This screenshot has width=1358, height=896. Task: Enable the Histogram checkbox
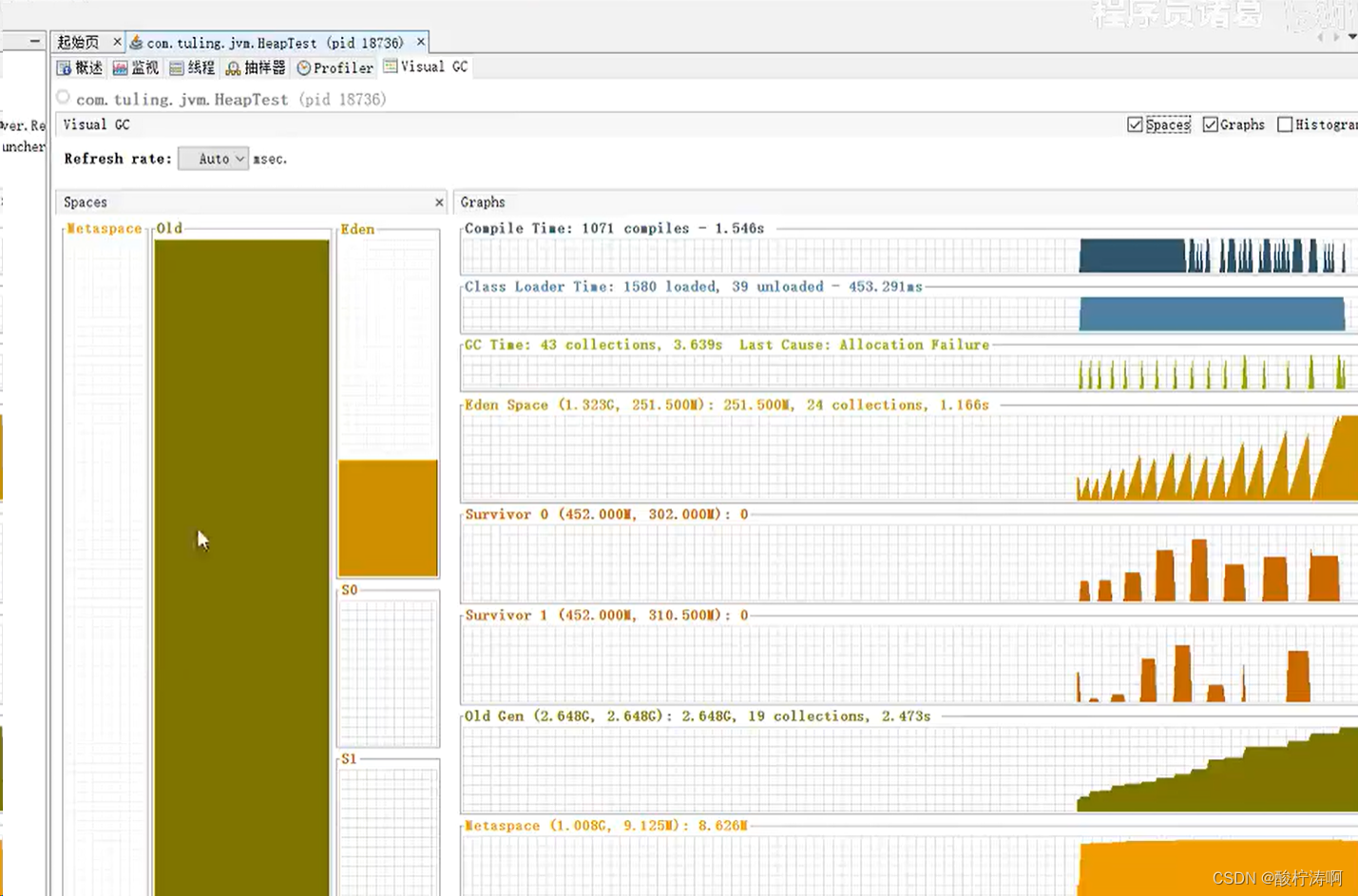[1285, 124]
